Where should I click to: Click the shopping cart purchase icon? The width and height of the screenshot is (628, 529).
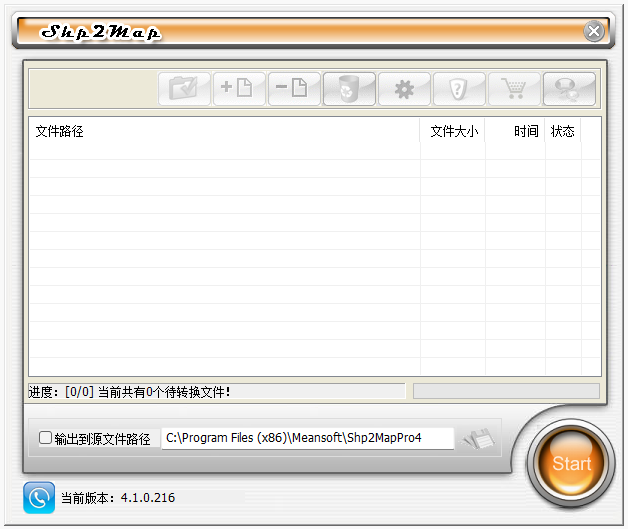tap(514, 89)
